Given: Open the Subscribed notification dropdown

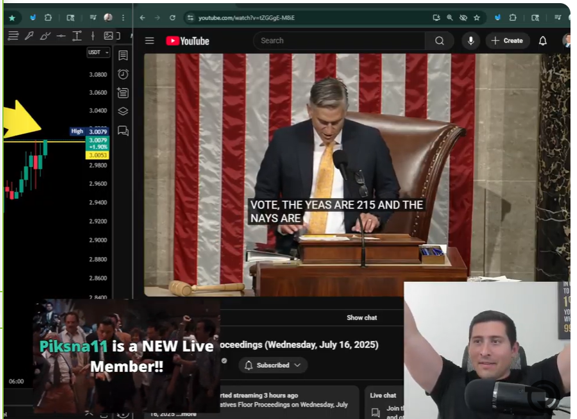Looking at the screenshot, I should pos(273,365).
